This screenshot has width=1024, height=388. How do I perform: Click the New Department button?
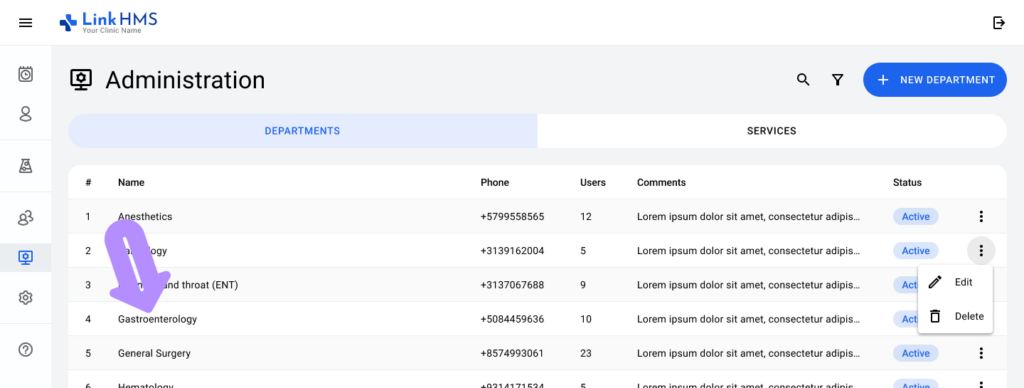[x=935, y=80]
